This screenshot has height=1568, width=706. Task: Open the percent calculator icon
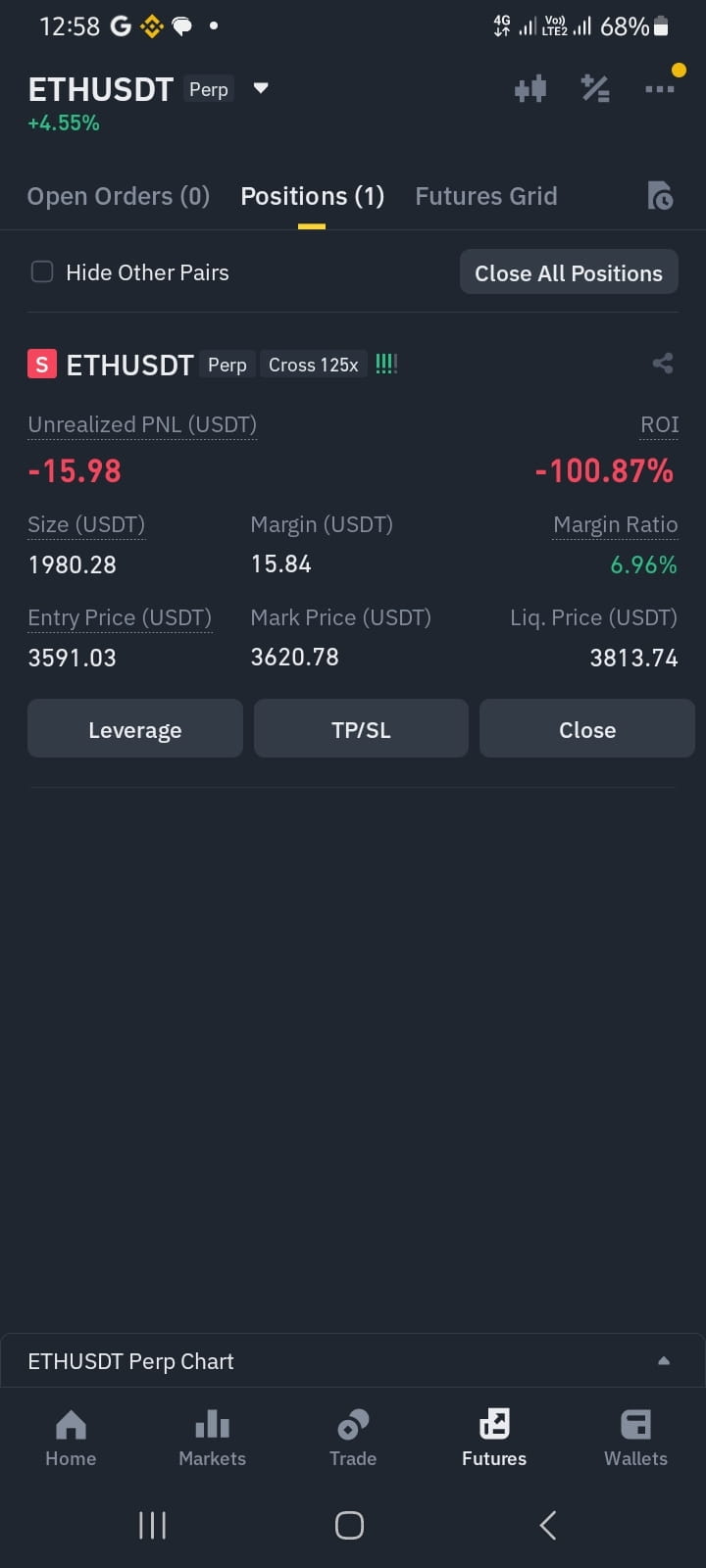[x=595, y=89]
